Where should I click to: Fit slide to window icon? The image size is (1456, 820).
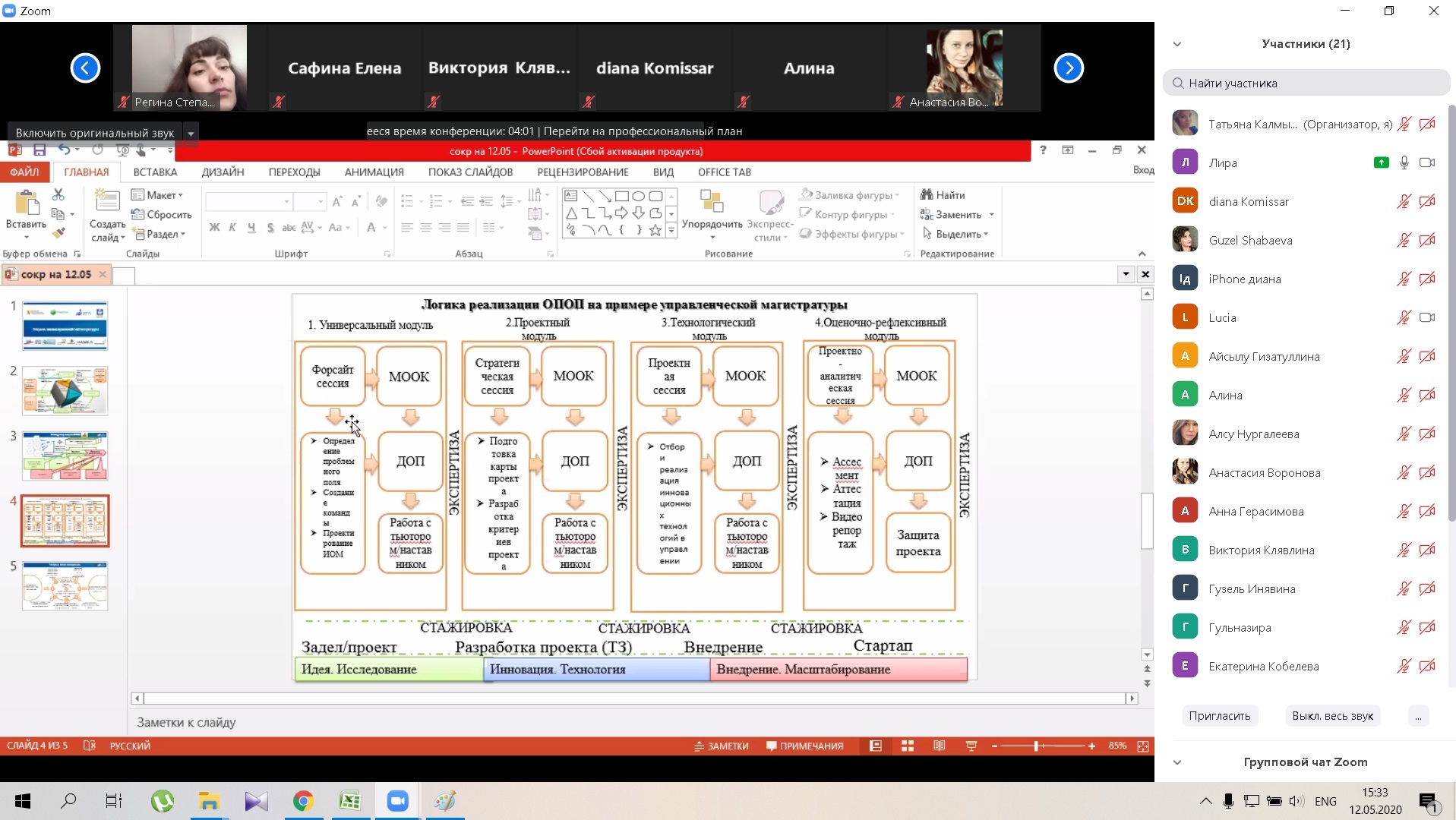(1142, 746)
